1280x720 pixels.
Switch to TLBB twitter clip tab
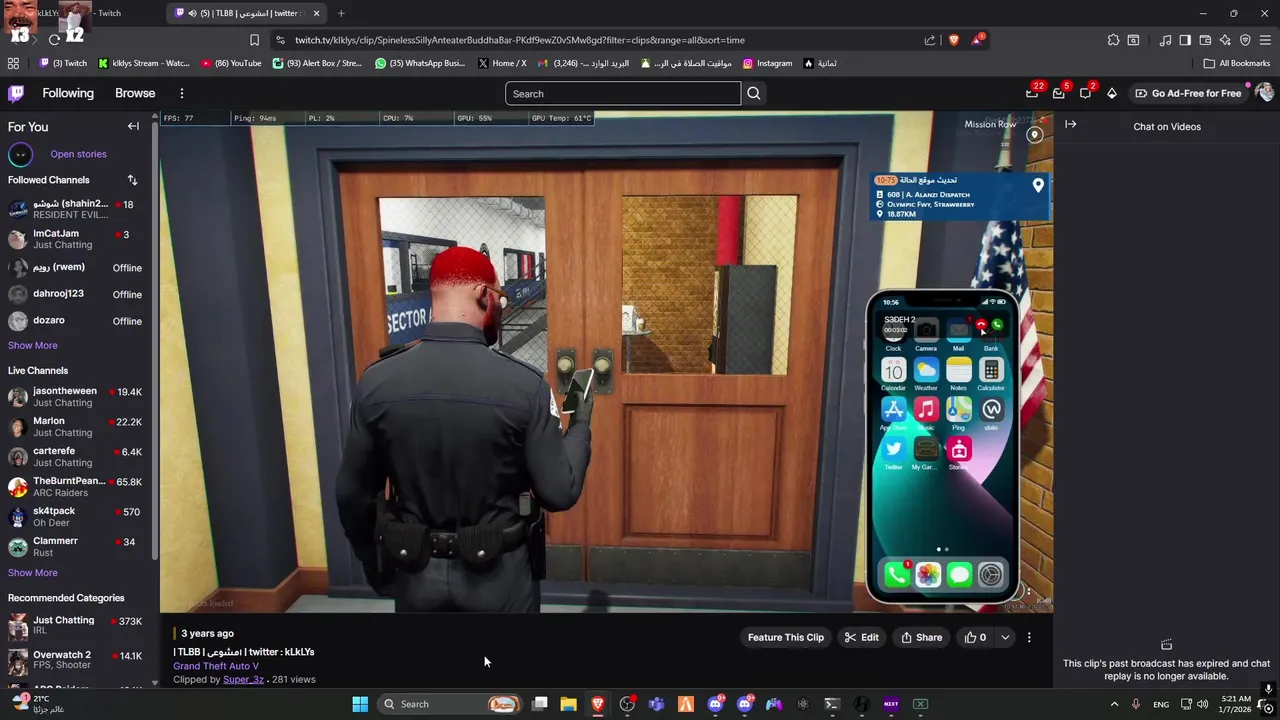[x=248, y=13]
